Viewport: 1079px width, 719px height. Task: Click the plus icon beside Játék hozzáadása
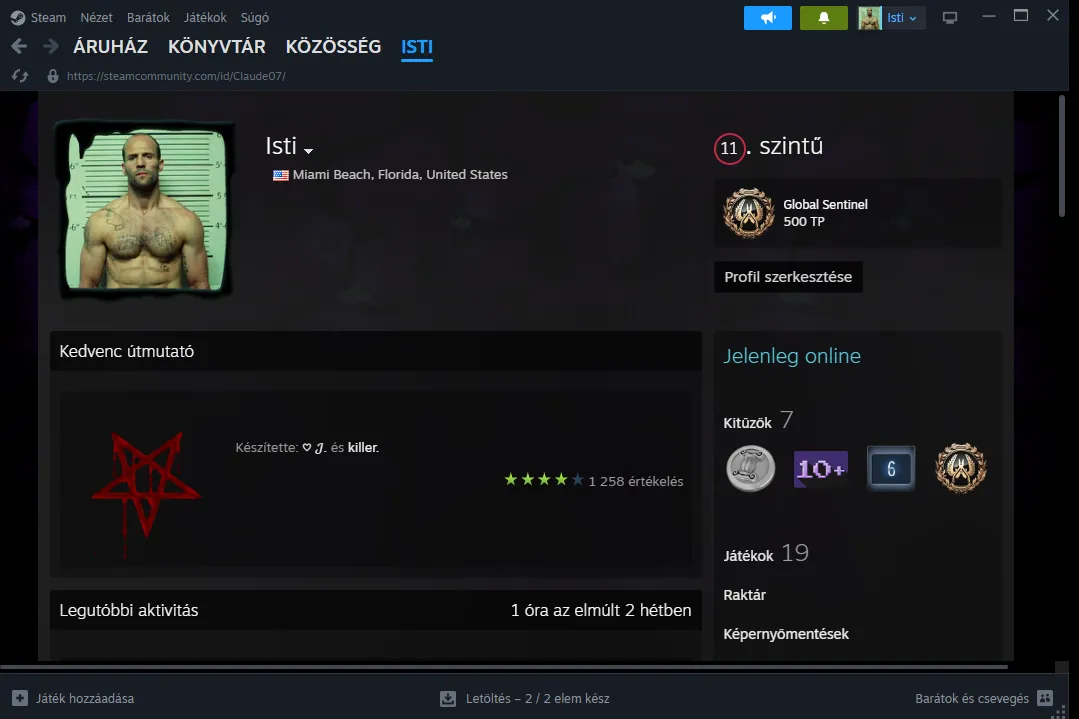20,698
